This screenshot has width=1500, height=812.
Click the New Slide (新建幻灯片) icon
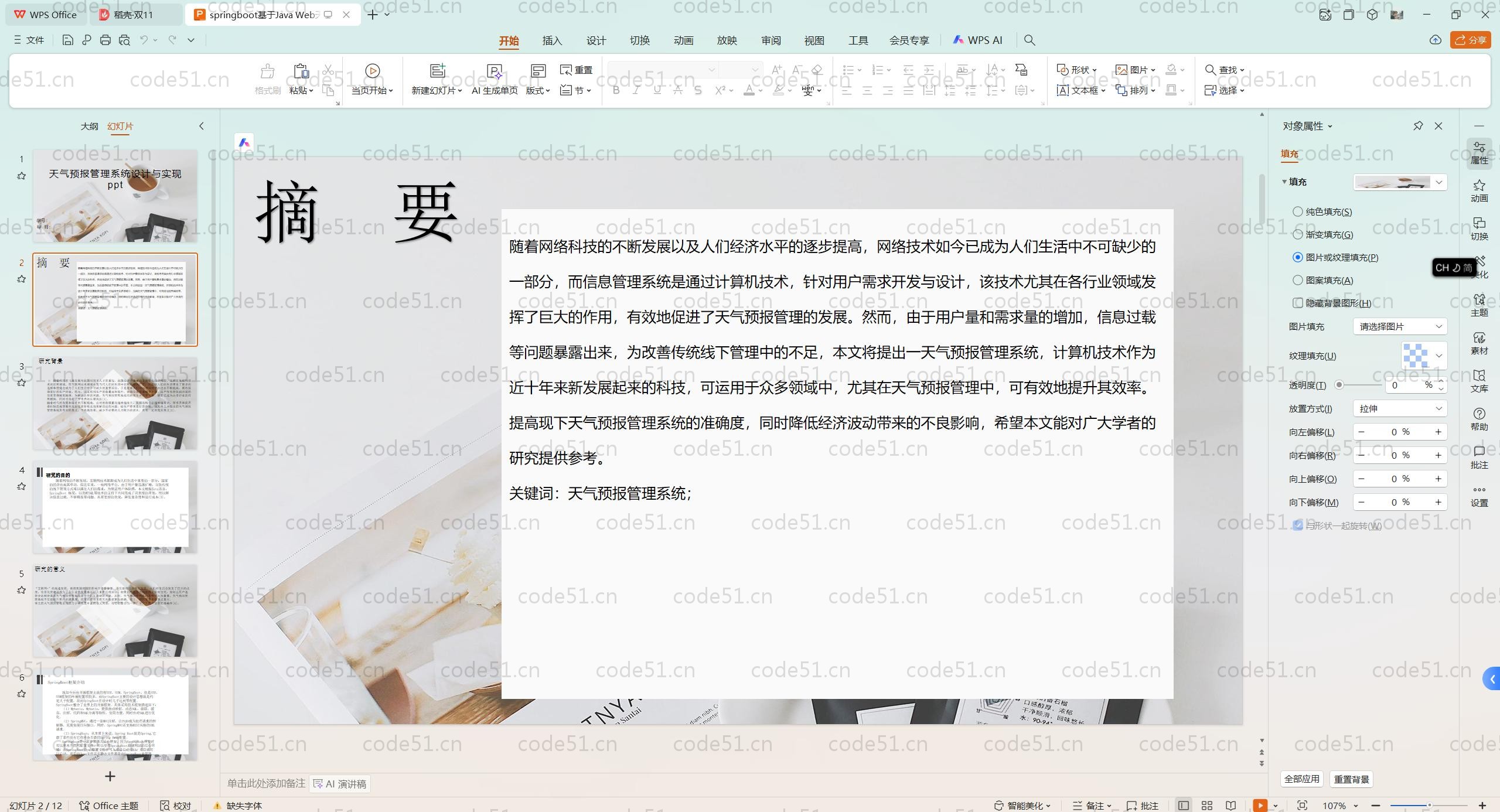[x=437, y=71]
